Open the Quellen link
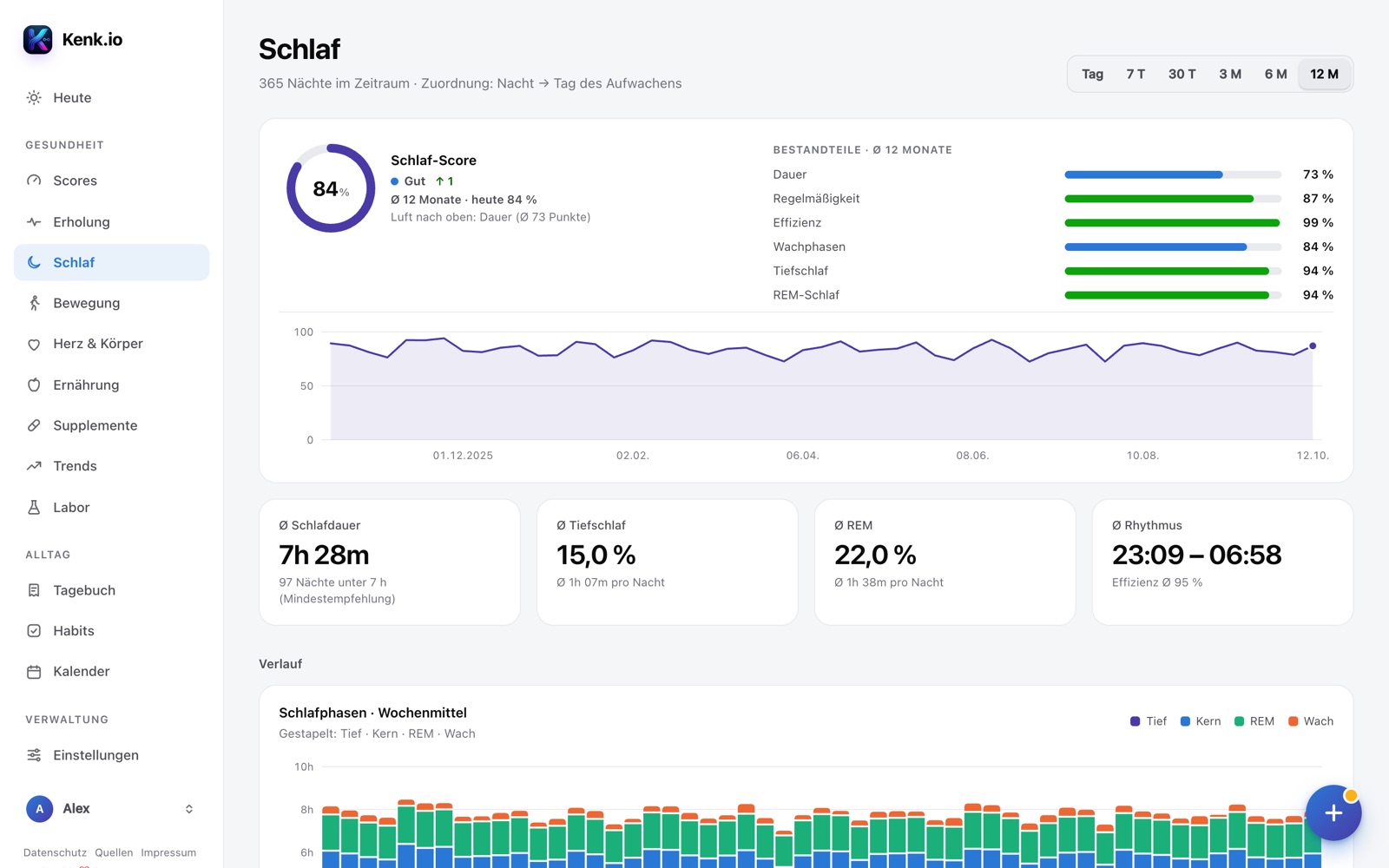This screenshot has height=868, width=1389. 114,853
